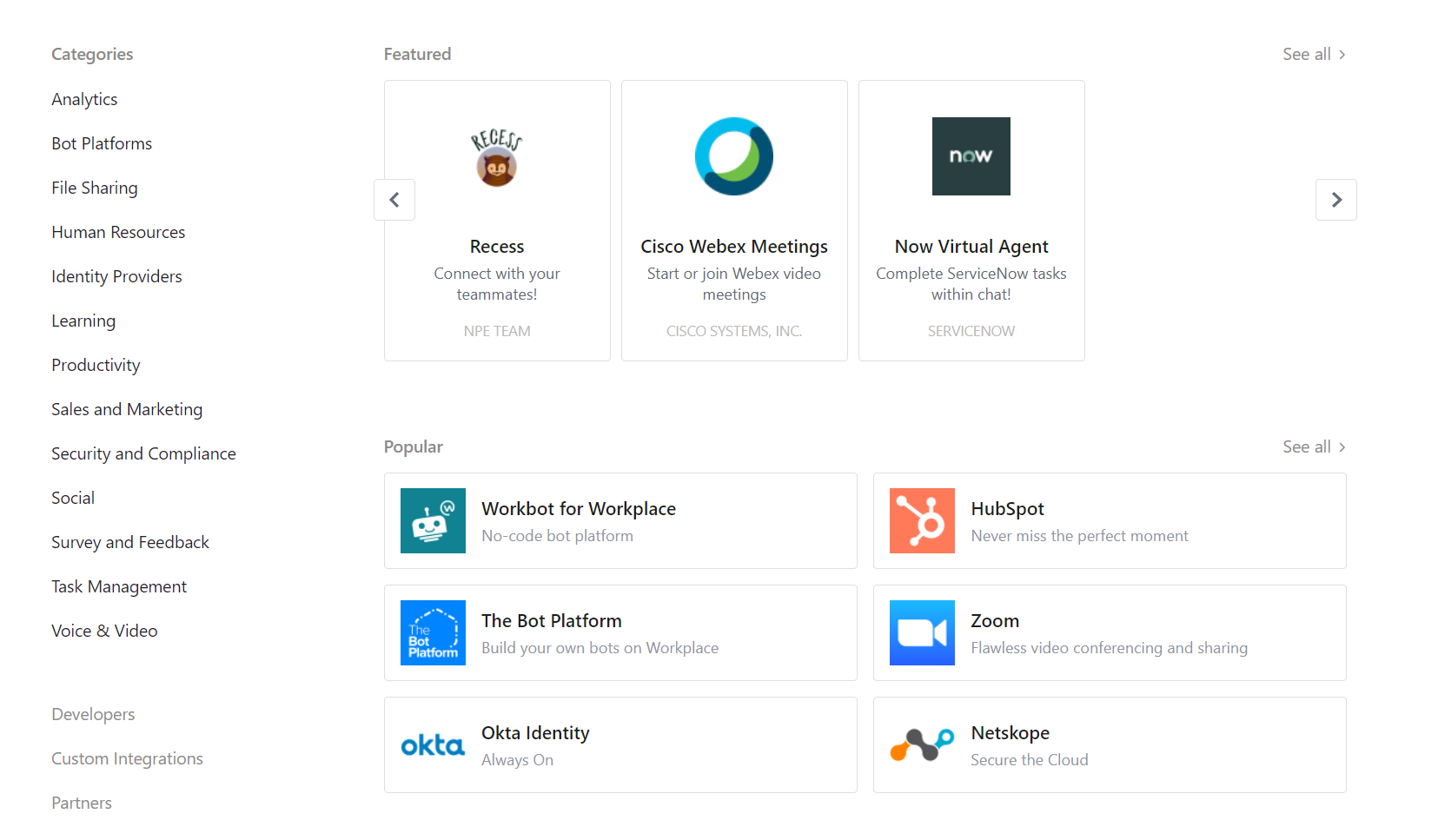Open the Cisco Webex Meetings title
This screenshot has width=1438, height=840.
(734, 247)
